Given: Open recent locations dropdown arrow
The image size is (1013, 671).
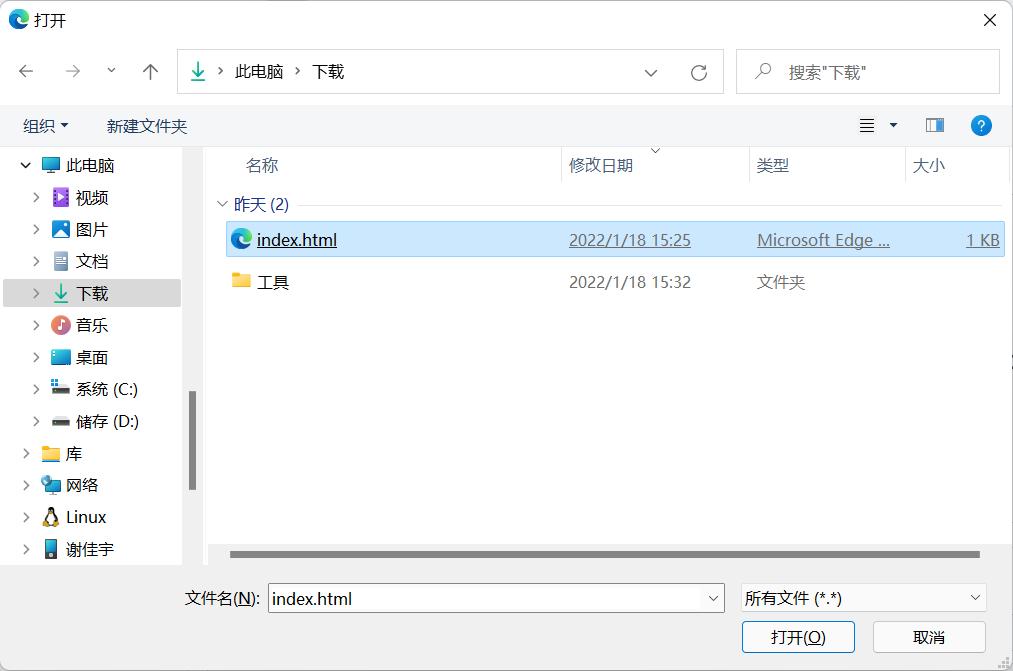Looking at the screenshot, I should click(x=111, y=72).
